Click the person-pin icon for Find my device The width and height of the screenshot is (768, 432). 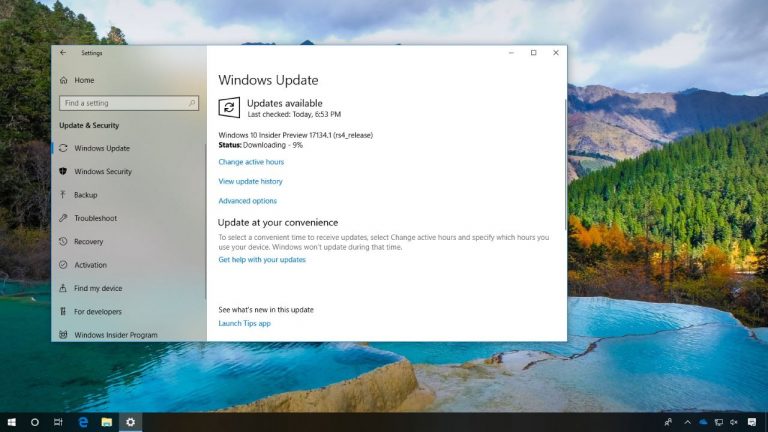63,288
